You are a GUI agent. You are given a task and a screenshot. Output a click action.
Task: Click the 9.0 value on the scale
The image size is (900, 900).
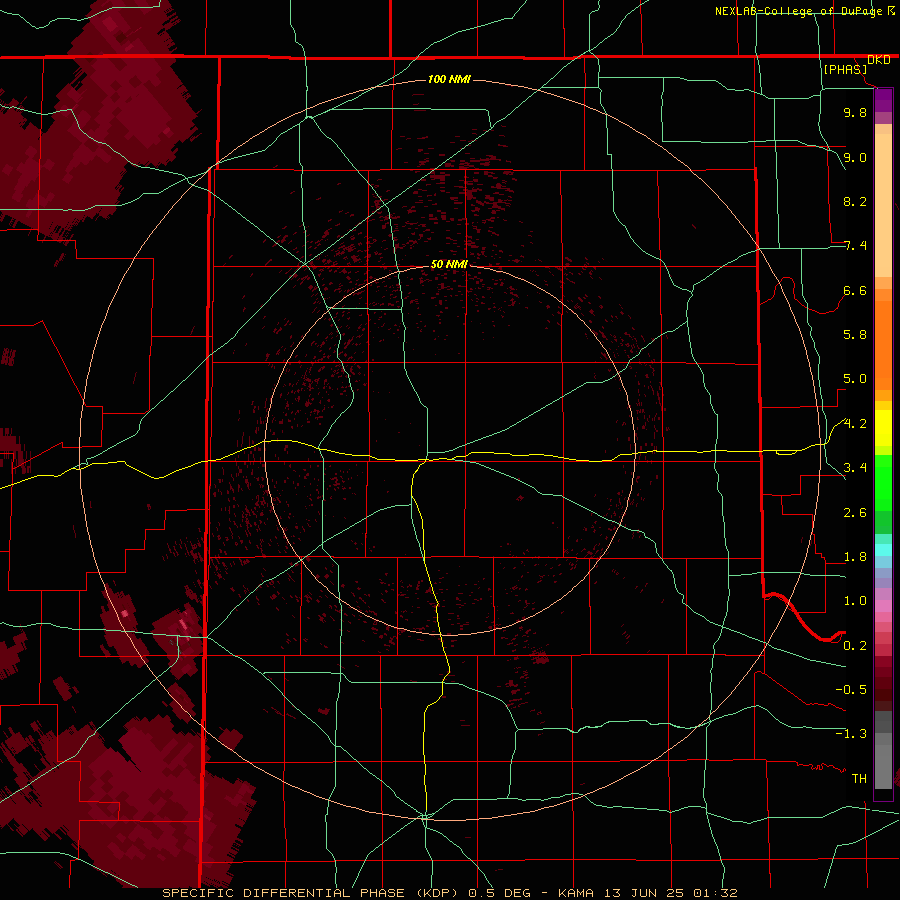pyautogui.click(x=855, y=157)
